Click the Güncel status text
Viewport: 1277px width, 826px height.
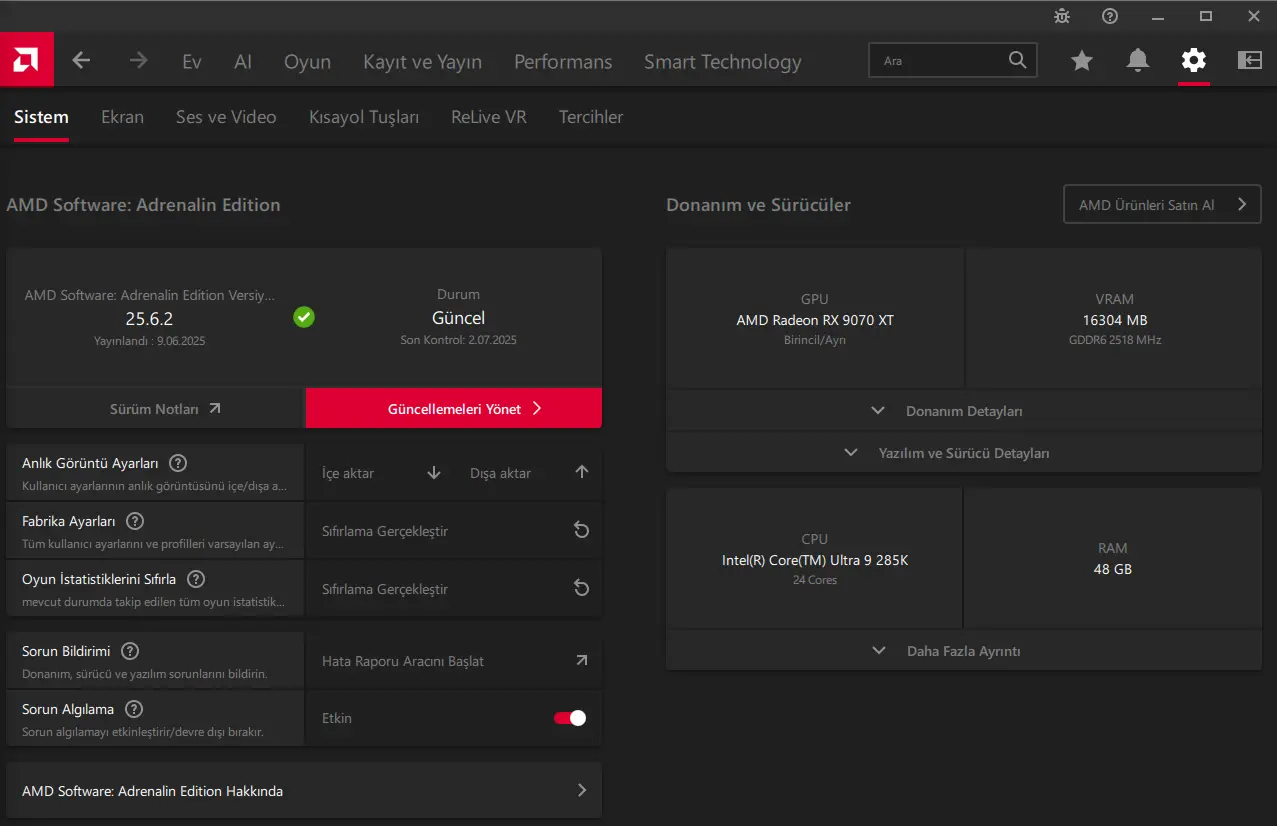coord(458,318)
